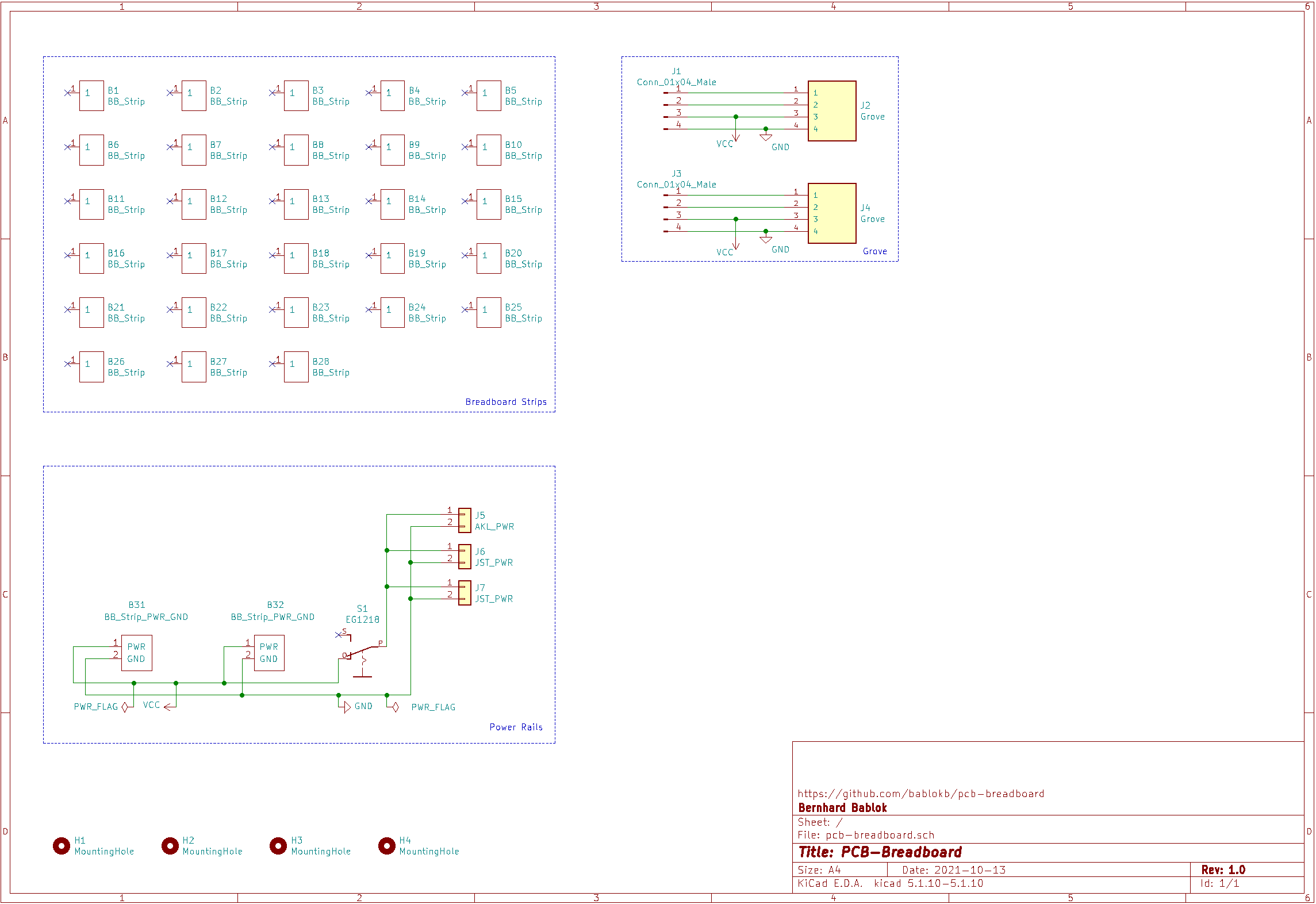
Task: Select the B28 BB_Strip box
Action: (x=296, y=367)
